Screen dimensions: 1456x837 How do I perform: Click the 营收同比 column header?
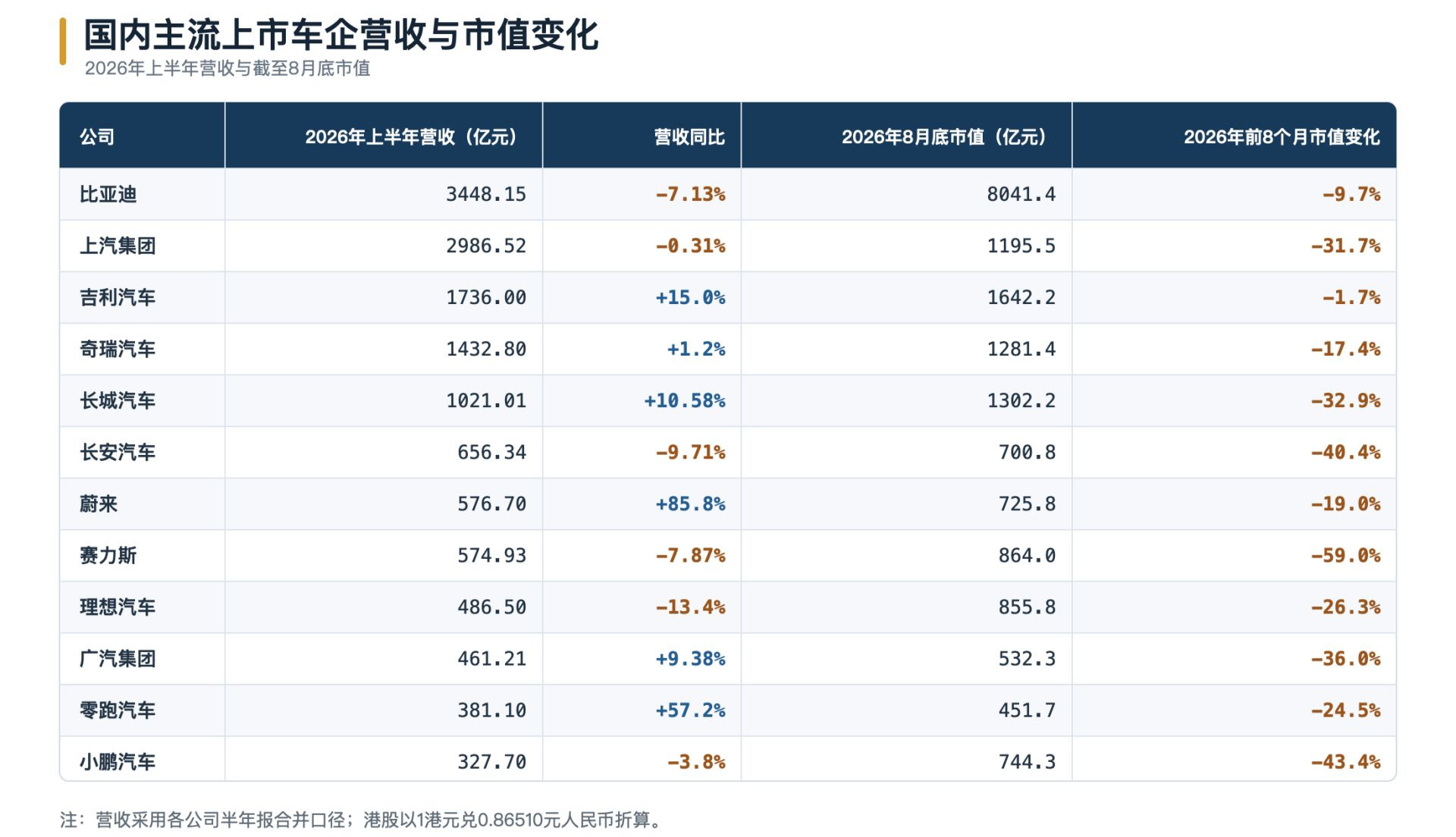(x=689, y=136)
